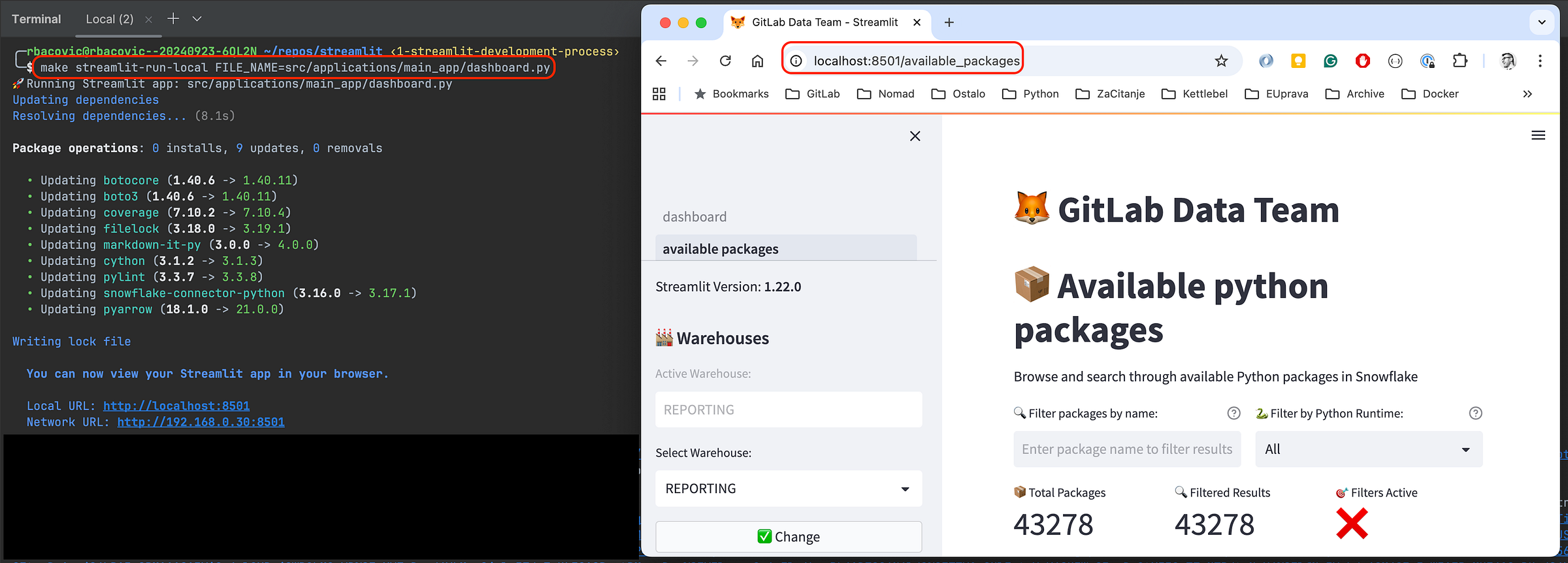This screenshot has height=563, width=1568.
Task: Reload the Streamlit page
Action: point(725,61)
